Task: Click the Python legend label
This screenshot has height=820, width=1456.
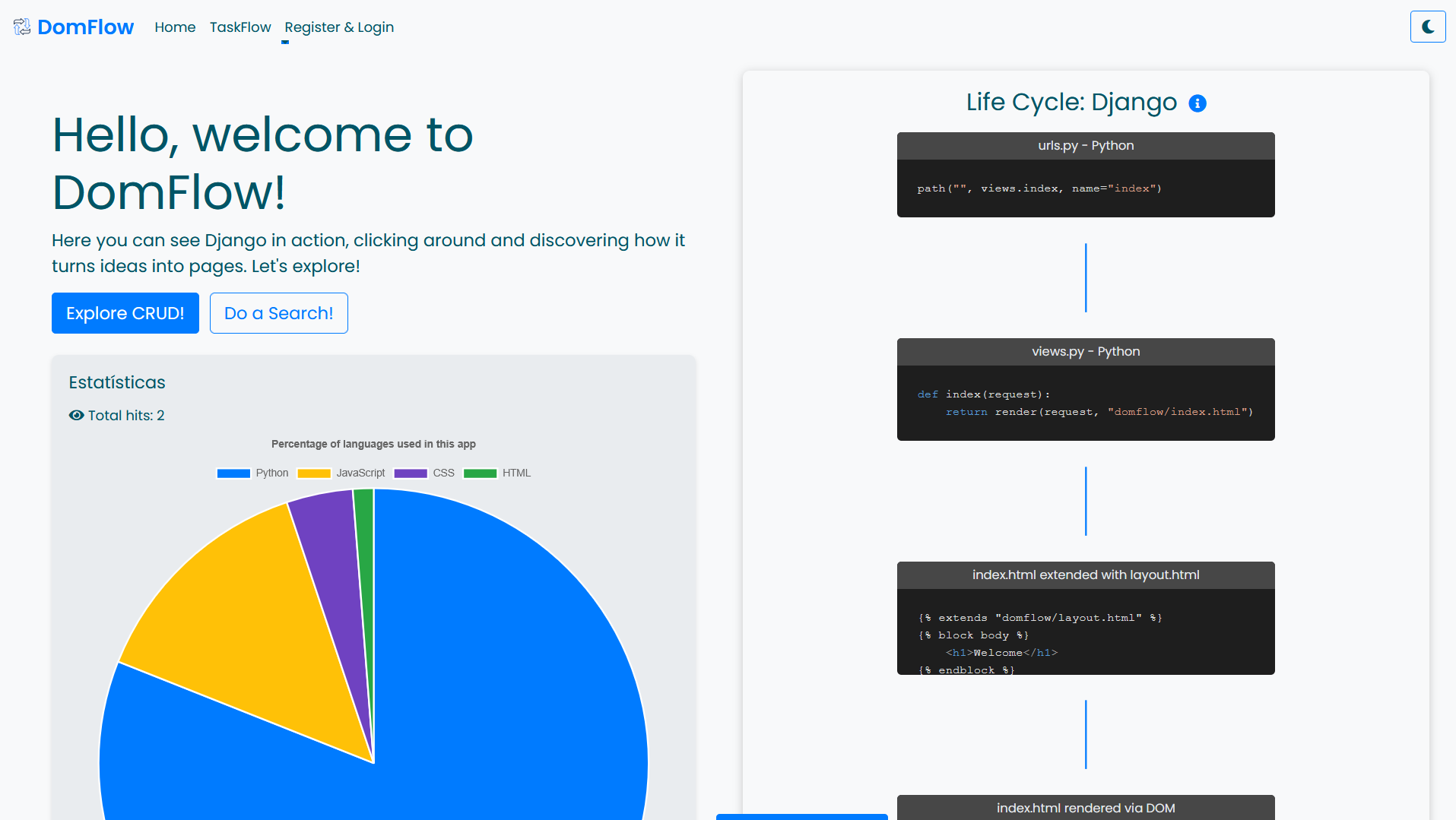Action: pyautogui.click(x=272, y=473)
